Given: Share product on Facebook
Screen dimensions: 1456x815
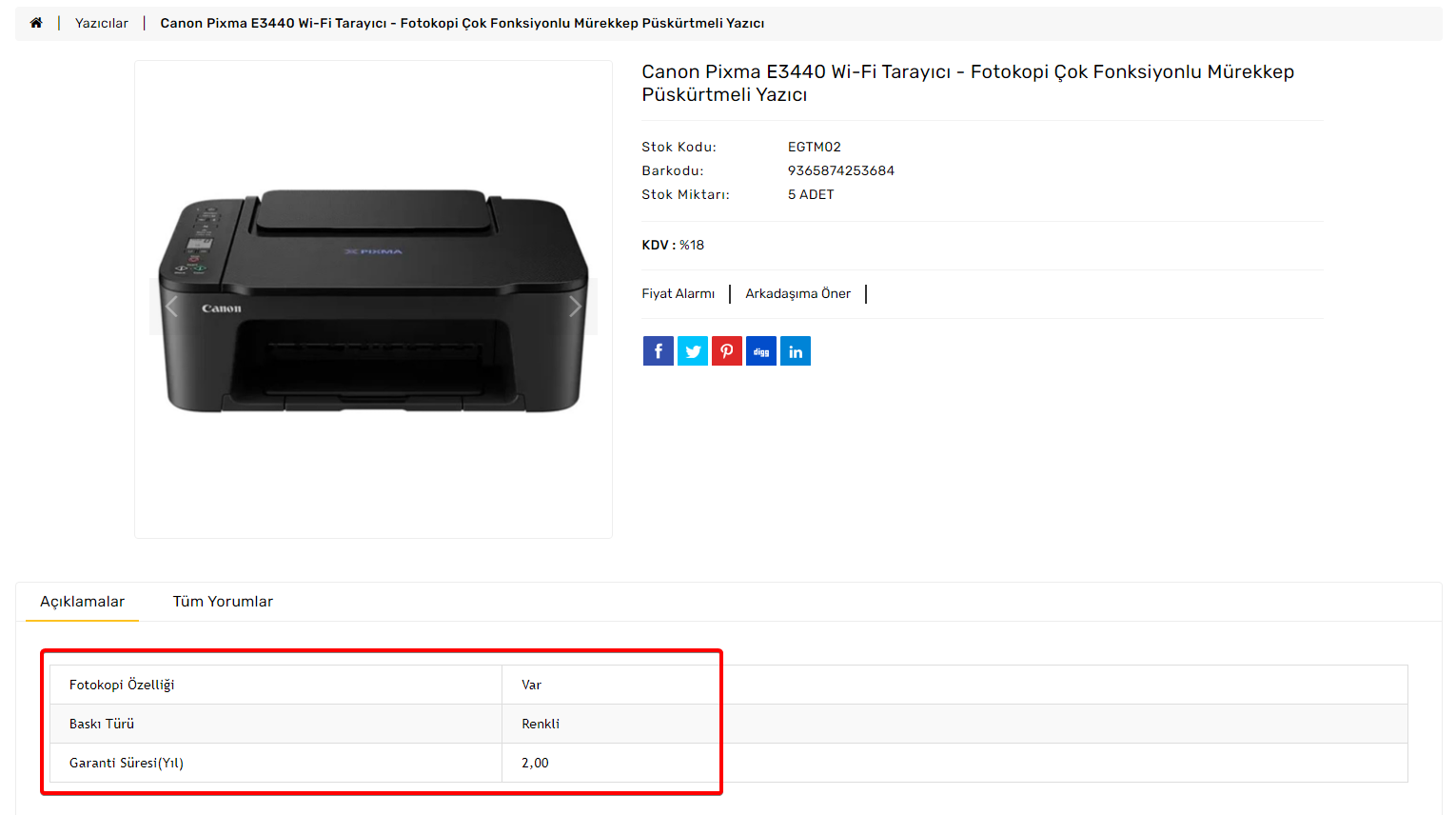Looking at the screenshot, I should (659, 351).
